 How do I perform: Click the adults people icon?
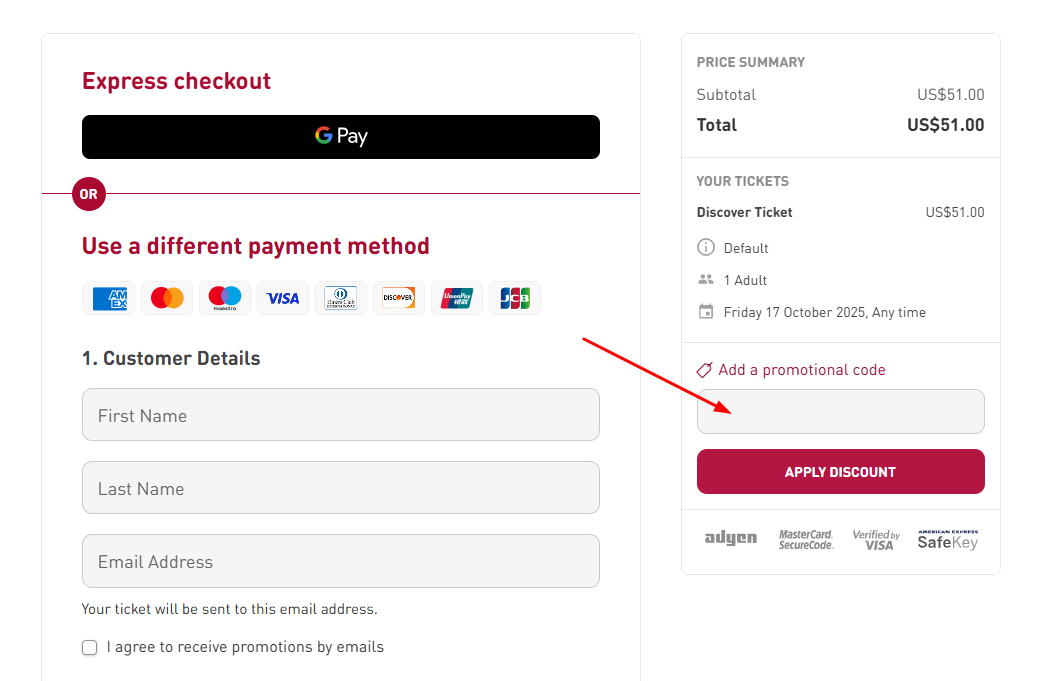[706, 280]
